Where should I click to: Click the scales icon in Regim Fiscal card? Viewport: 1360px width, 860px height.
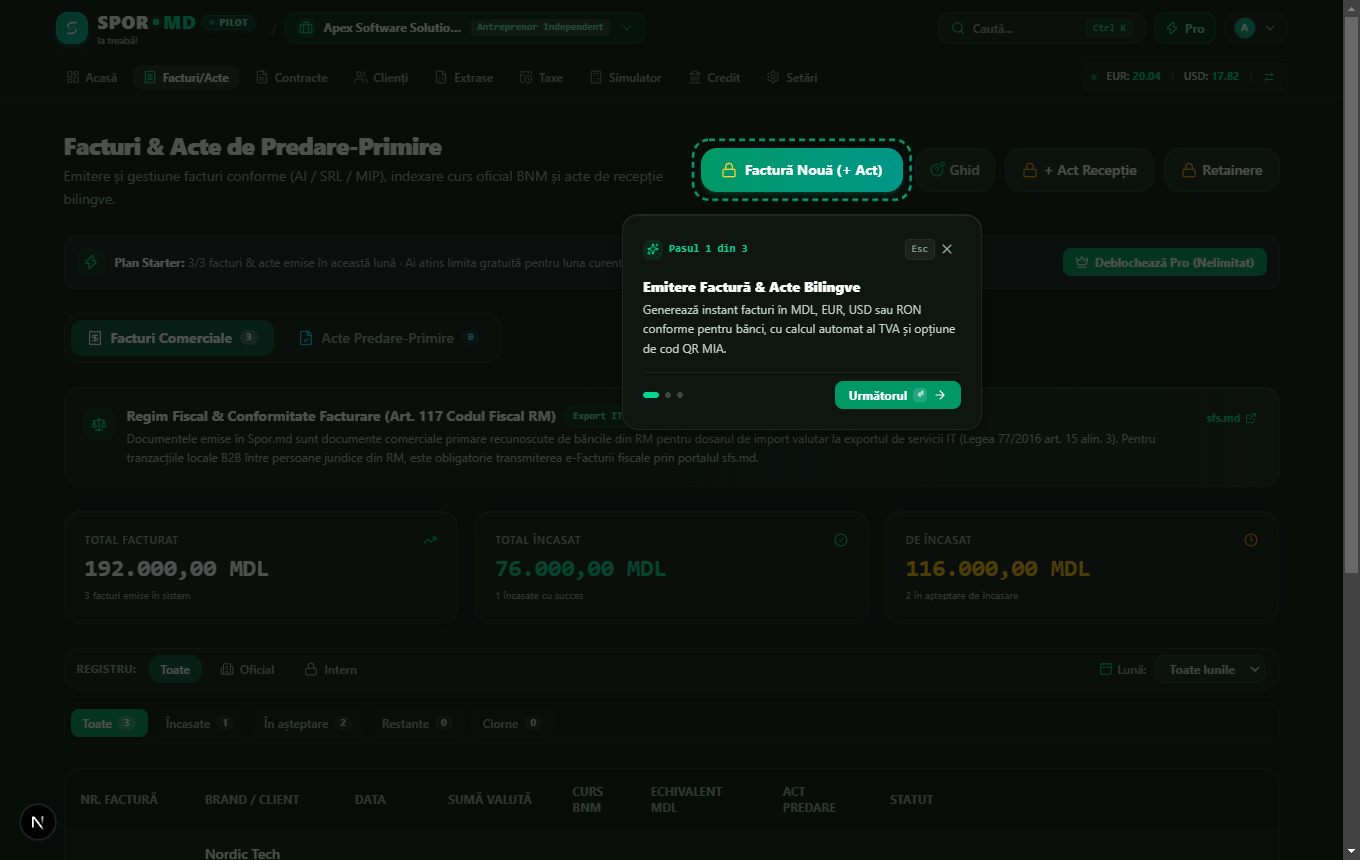click(x=97, y=423)
